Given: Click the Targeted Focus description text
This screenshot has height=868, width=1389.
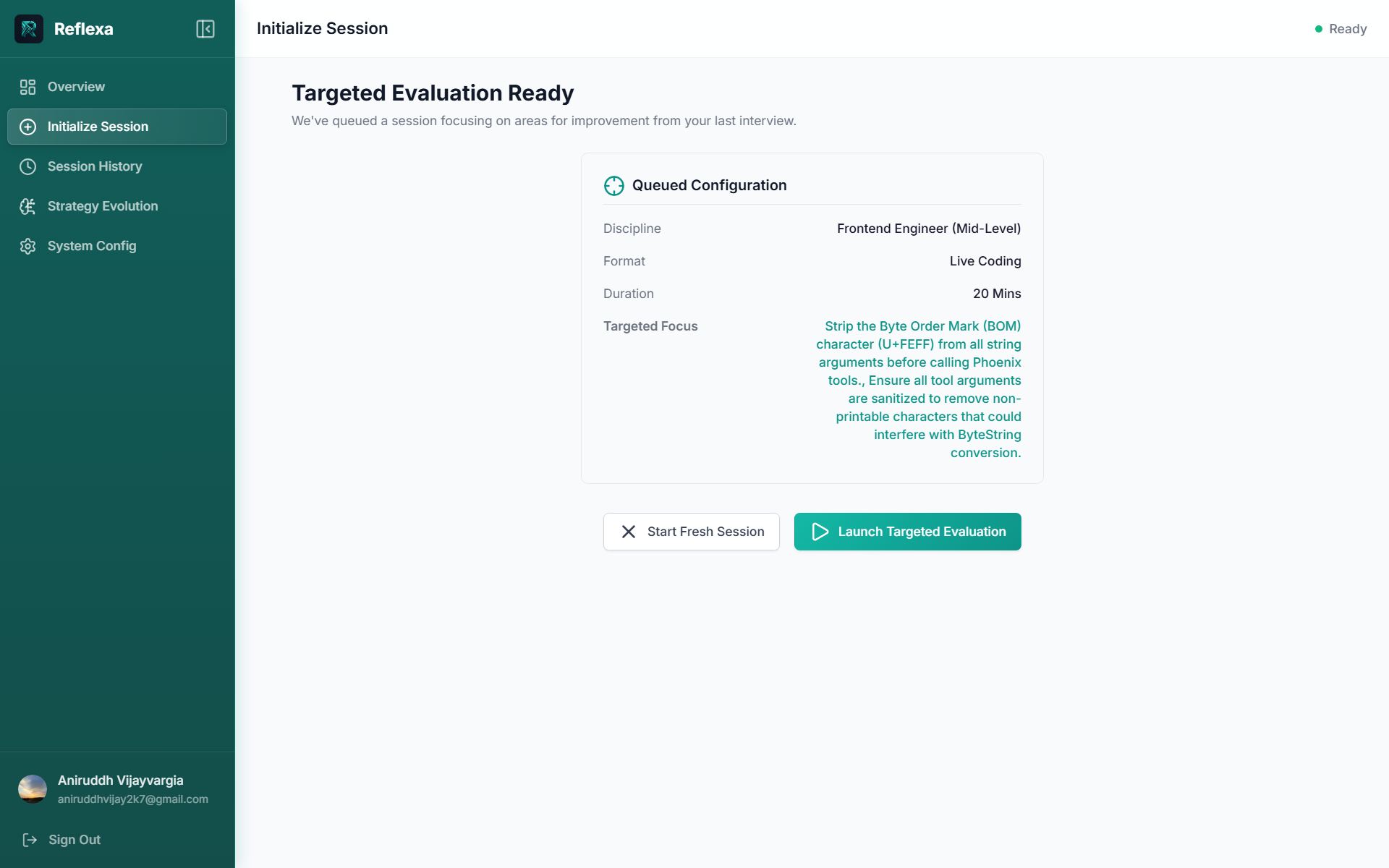Looking at the screenshot, I should coord(919,389).
